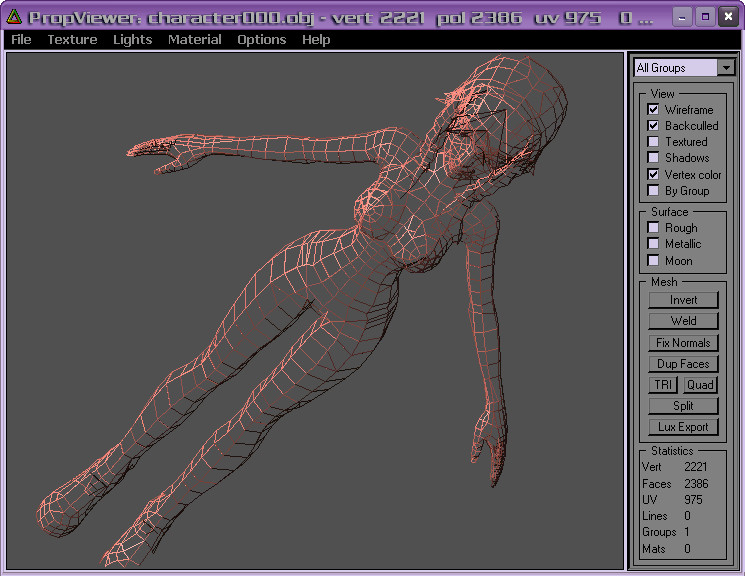Screen dimensions: 745x576
Task: Close the PropViewer window
Action: (x=728, y=18)
